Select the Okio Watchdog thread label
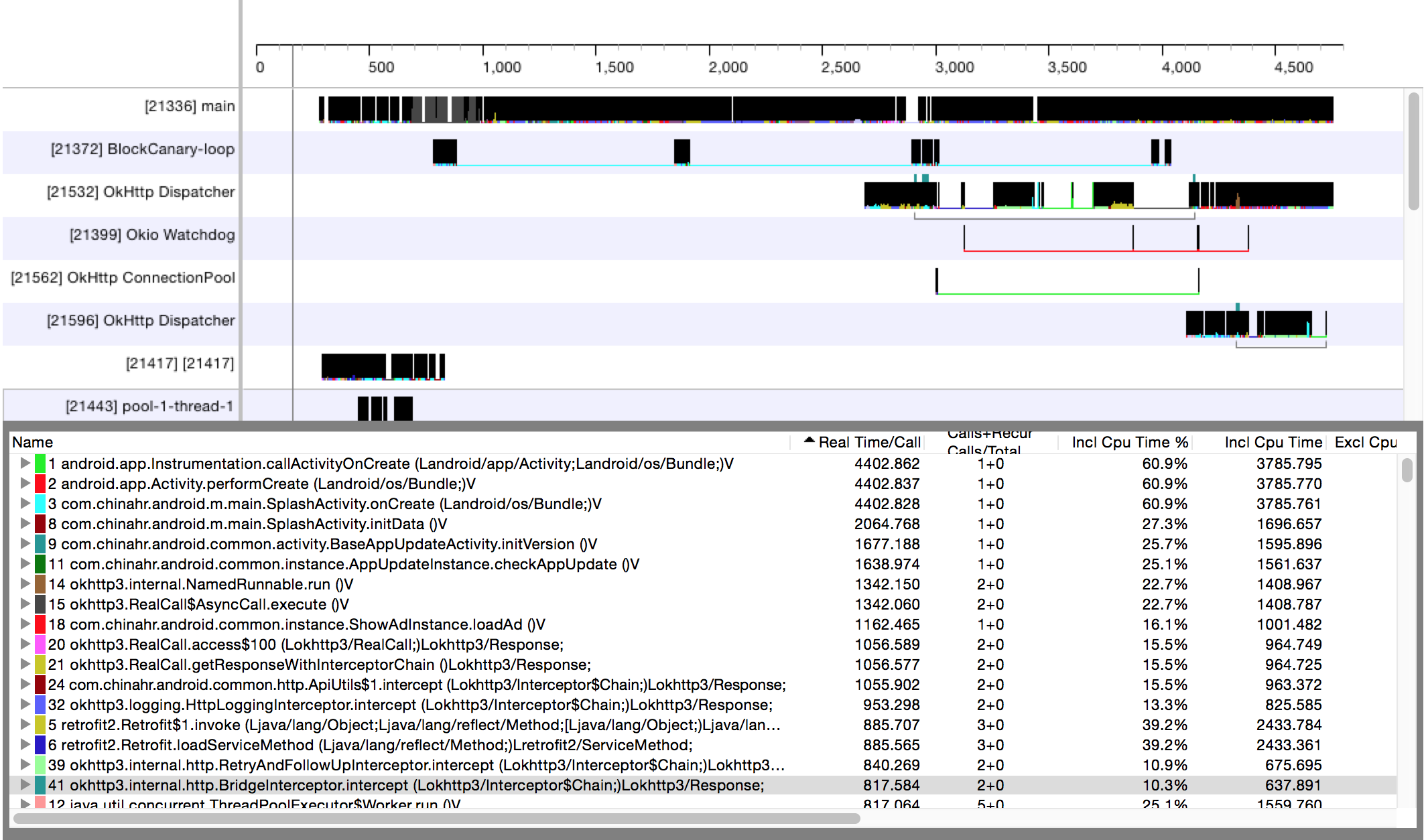This screenshot has height=840, width=1426. point(152,234)
